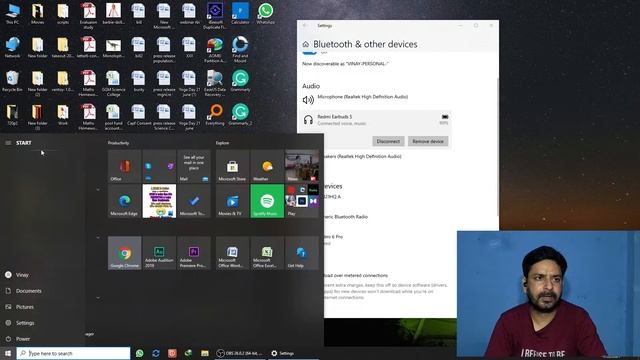Select the Everything search desktop shortcut
The image size is (640, 360).
point(215,114)
